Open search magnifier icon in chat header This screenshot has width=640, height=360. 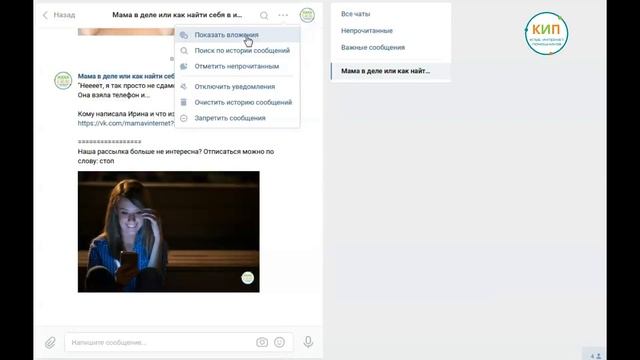[x=264, y=16]
